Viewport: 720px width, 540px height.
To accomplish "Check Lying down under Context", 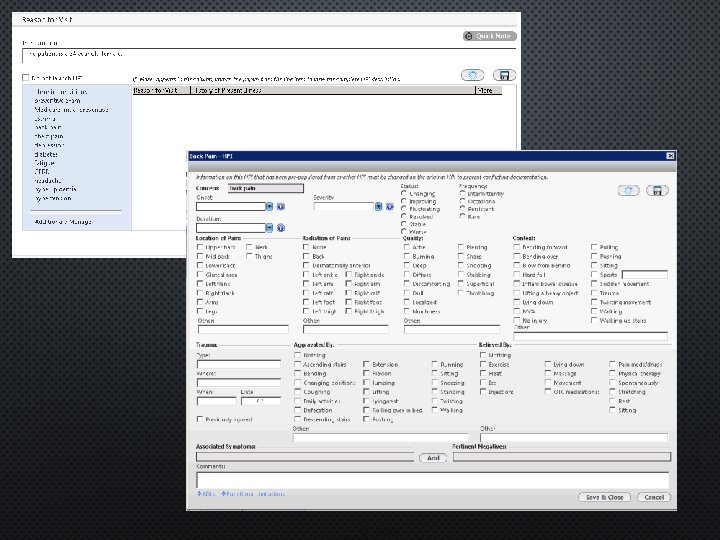I will (x=517, y=302).
